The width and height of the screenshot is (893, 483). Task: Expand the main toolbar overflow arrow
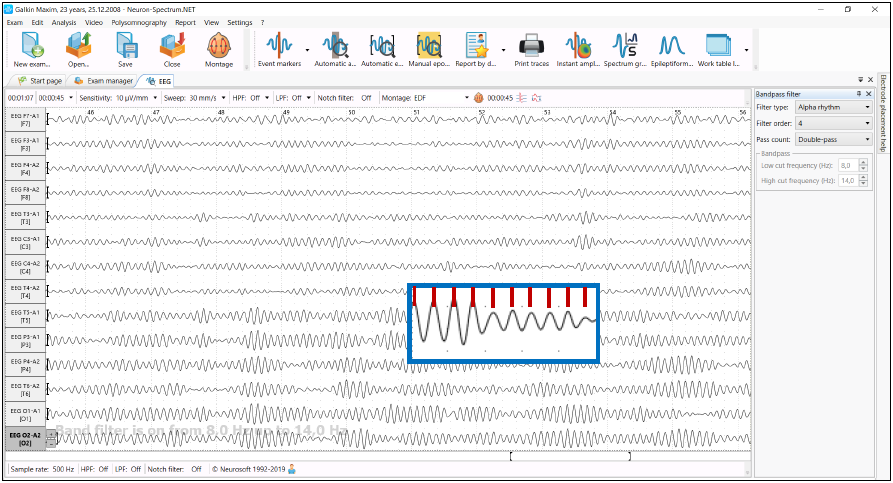pos(747,50)
